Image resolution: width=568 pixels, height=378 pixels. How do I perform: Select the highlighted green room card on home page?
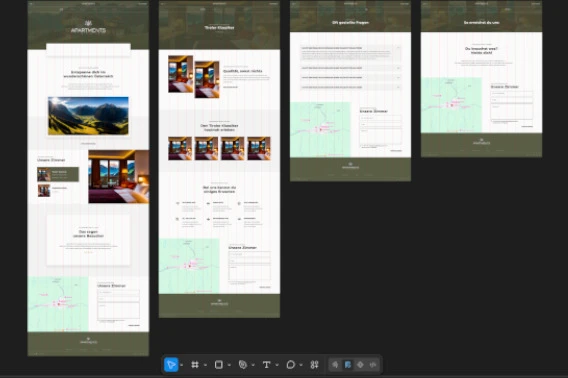(58, 174)
